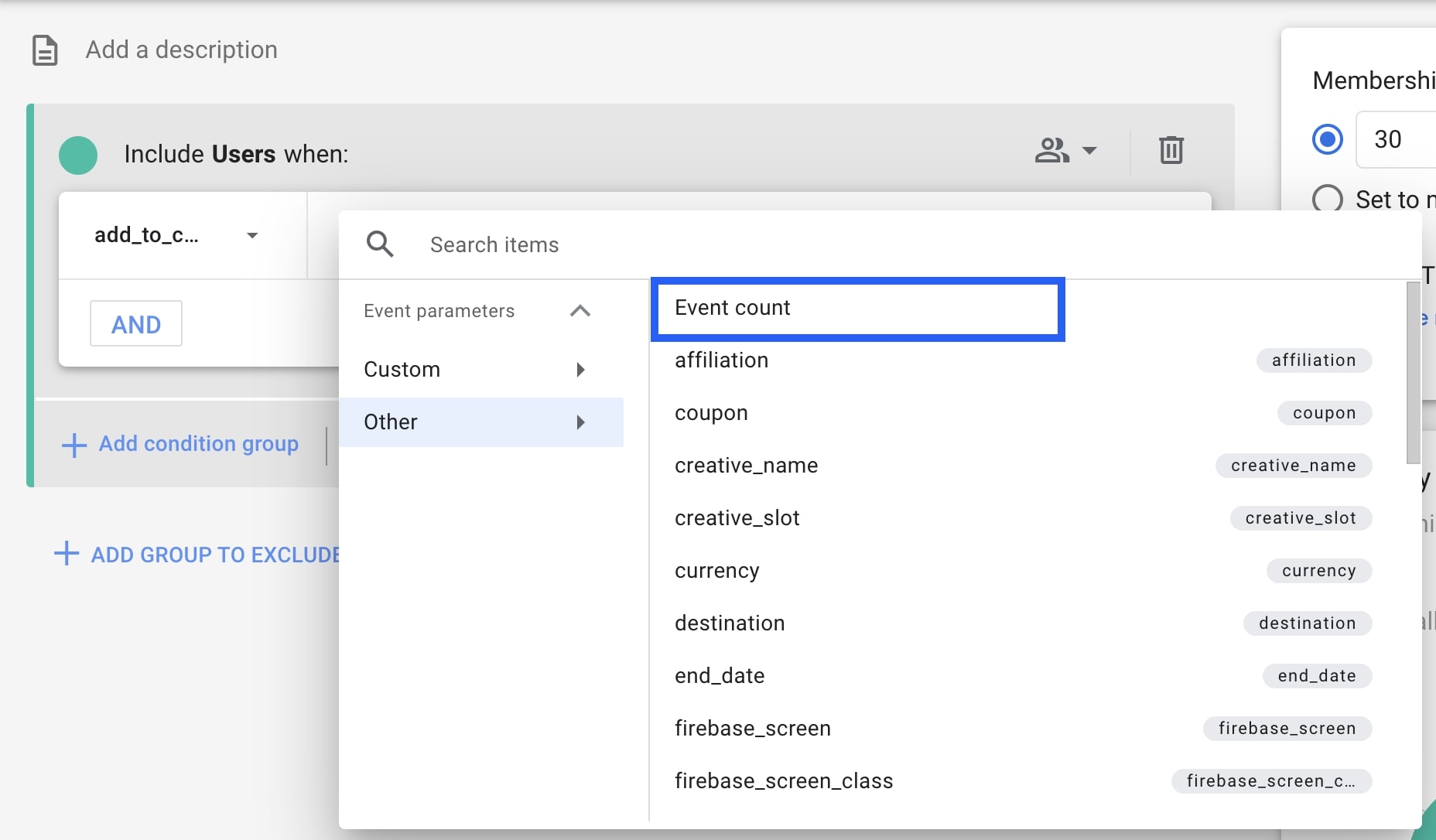Click the firebase_screen_c... chip label
This screenshot has height=840, width=1436.
coord(1271,781)
